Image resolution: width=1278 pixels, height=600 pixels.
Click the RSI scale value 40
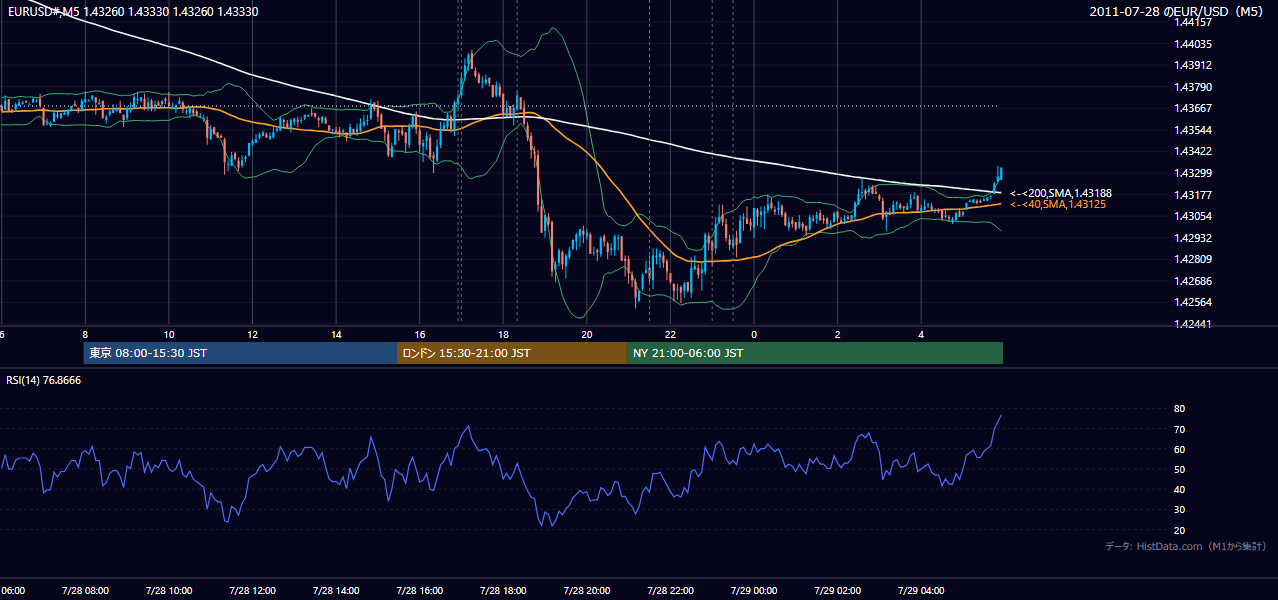[x=1179, y=489]
